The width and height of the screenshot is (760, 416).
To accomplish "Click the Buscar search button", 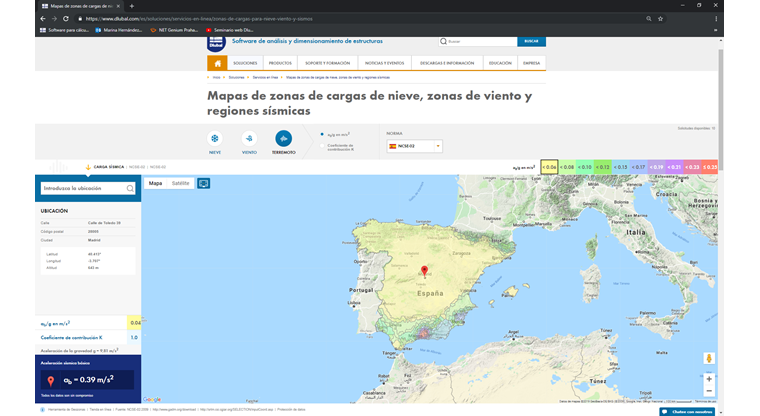I will click(x=531, y=41).
